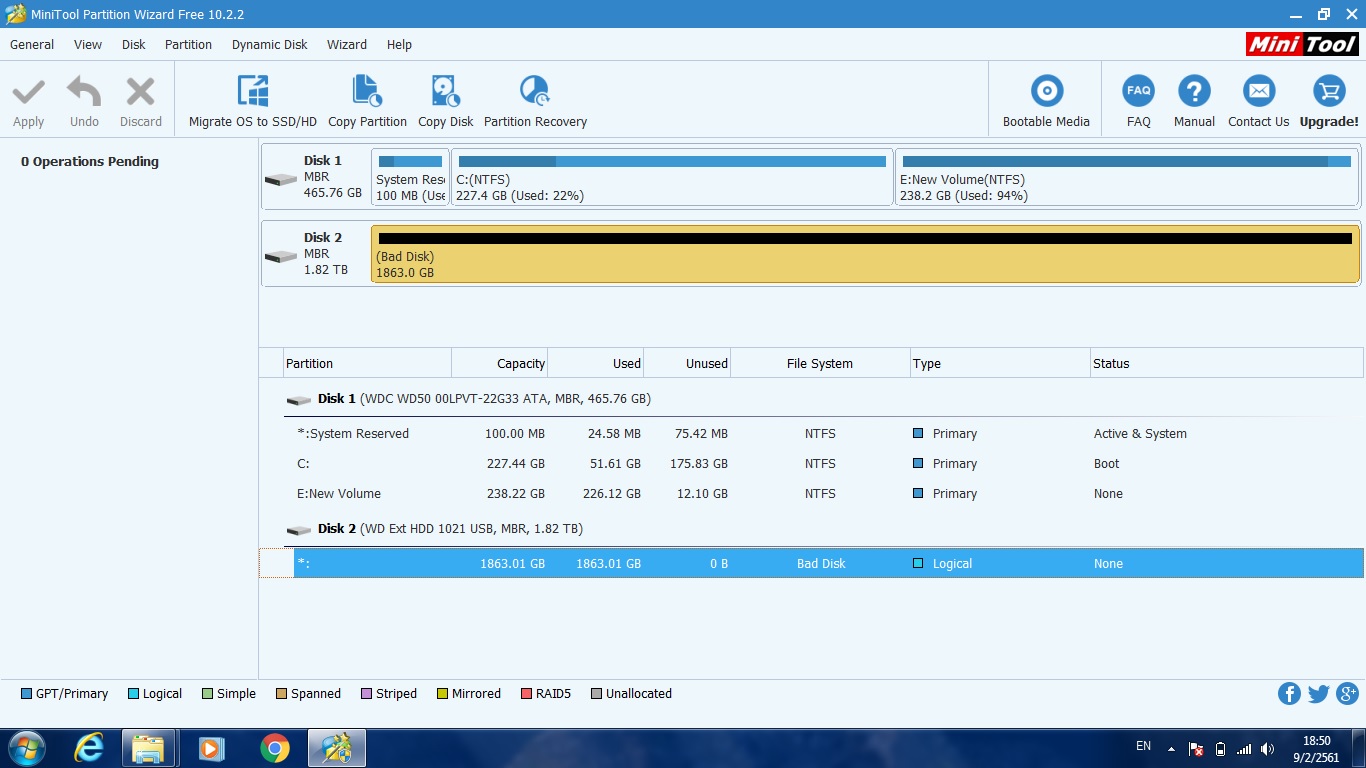The height and width of the screenshot is (768, 1366).
Task: Sort by Capacity column header
Action: (x=499, y=363)
